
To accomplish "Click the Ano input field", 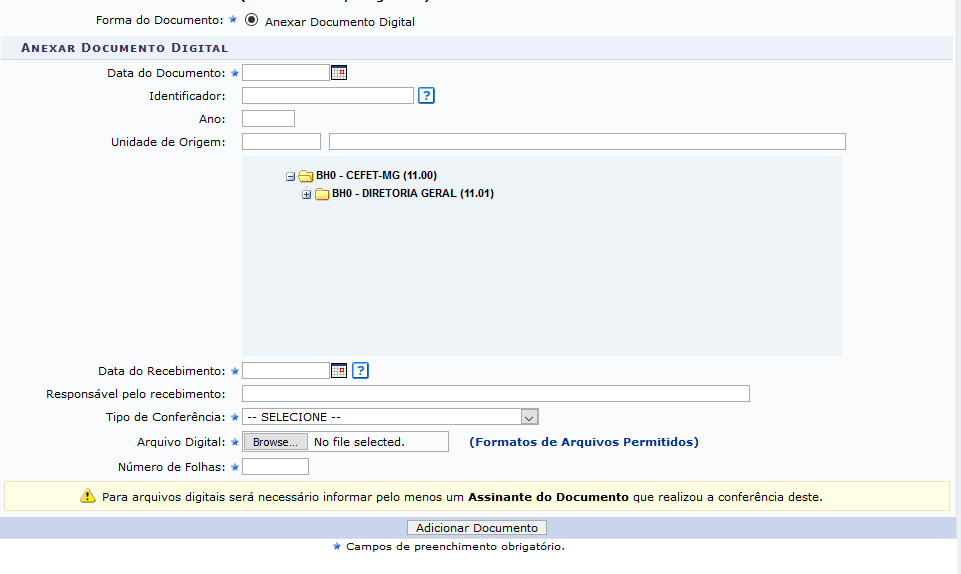I will (x=268, y=119).
